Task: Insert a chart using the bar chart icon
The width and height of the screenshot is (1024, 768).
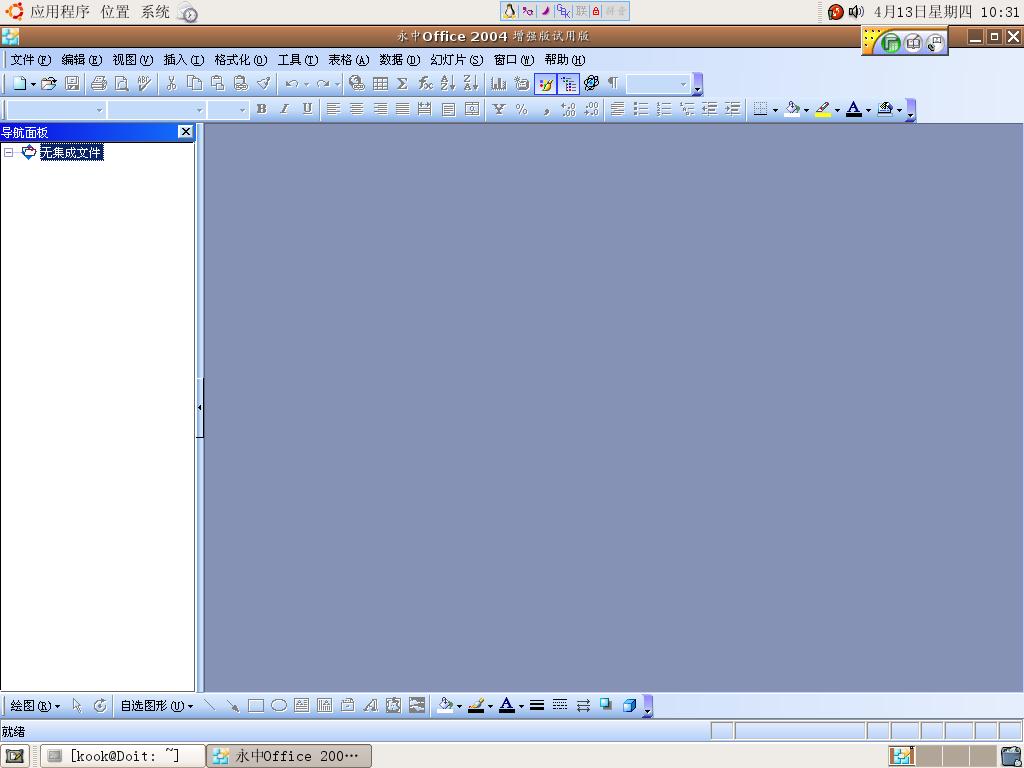Action: pyautogui.click(x=499, y=84)
